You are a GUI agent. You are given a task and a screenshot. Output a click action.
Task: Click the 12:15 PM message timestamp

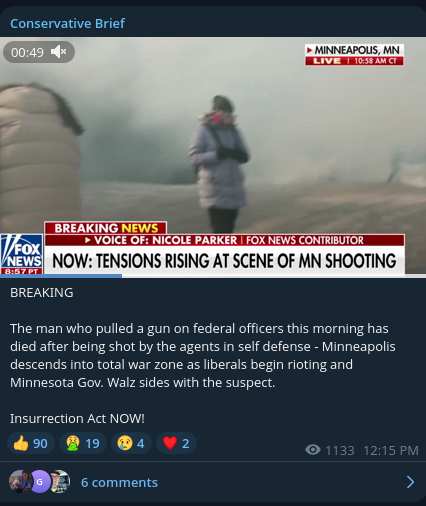(391, 450)
